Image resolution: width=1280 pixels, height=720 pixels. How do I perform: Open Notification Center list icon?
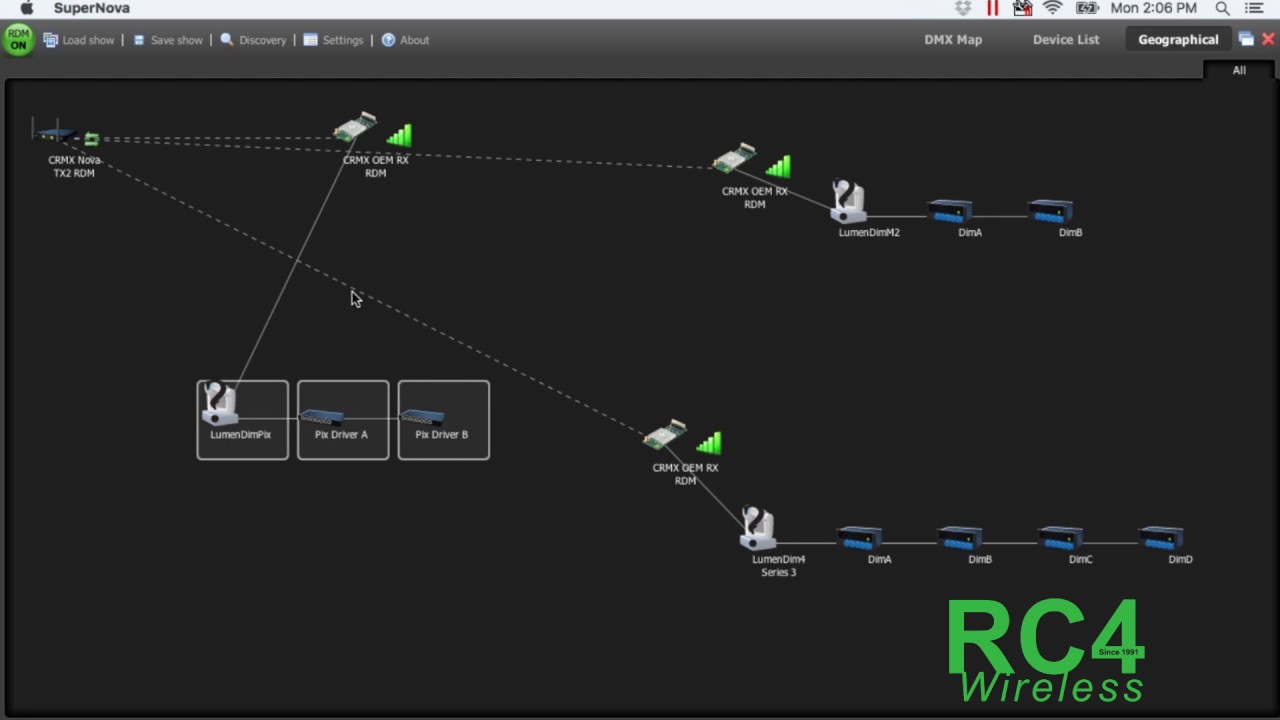tap(1254, 8)
